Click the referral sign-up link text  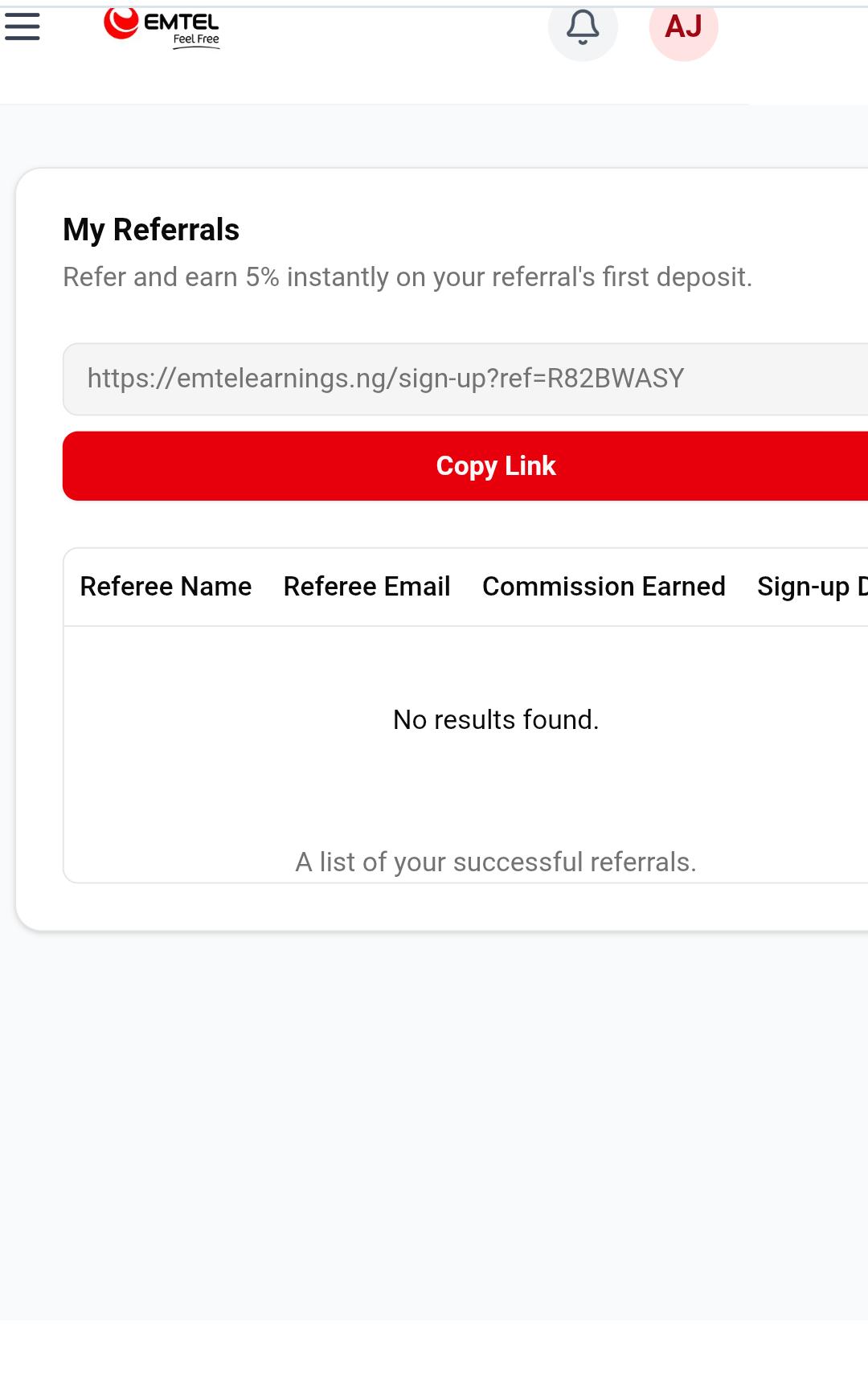(x=386, y=377)
